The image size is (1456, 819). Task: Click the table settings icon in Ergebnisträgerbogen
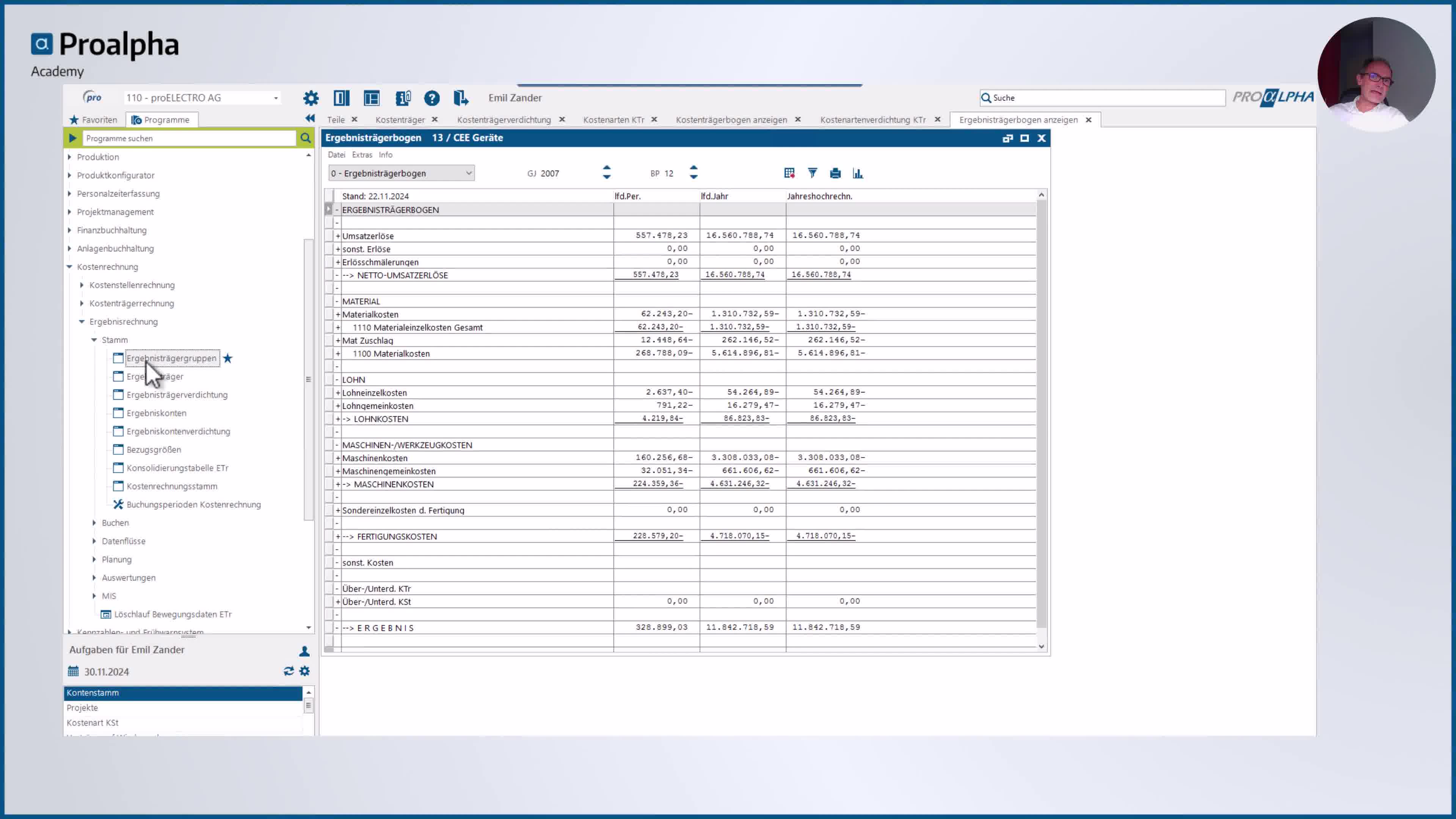789,173
